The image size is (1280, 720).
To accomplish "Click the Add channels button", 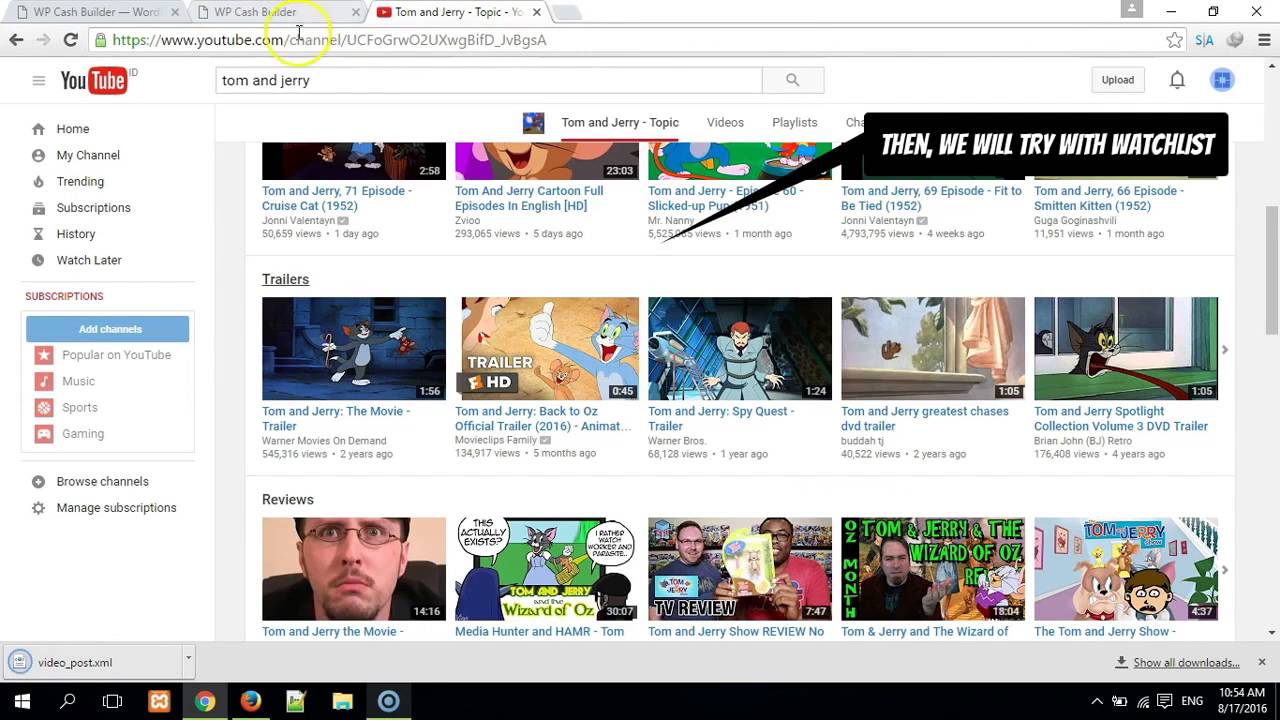I will [x=108, y=329].
